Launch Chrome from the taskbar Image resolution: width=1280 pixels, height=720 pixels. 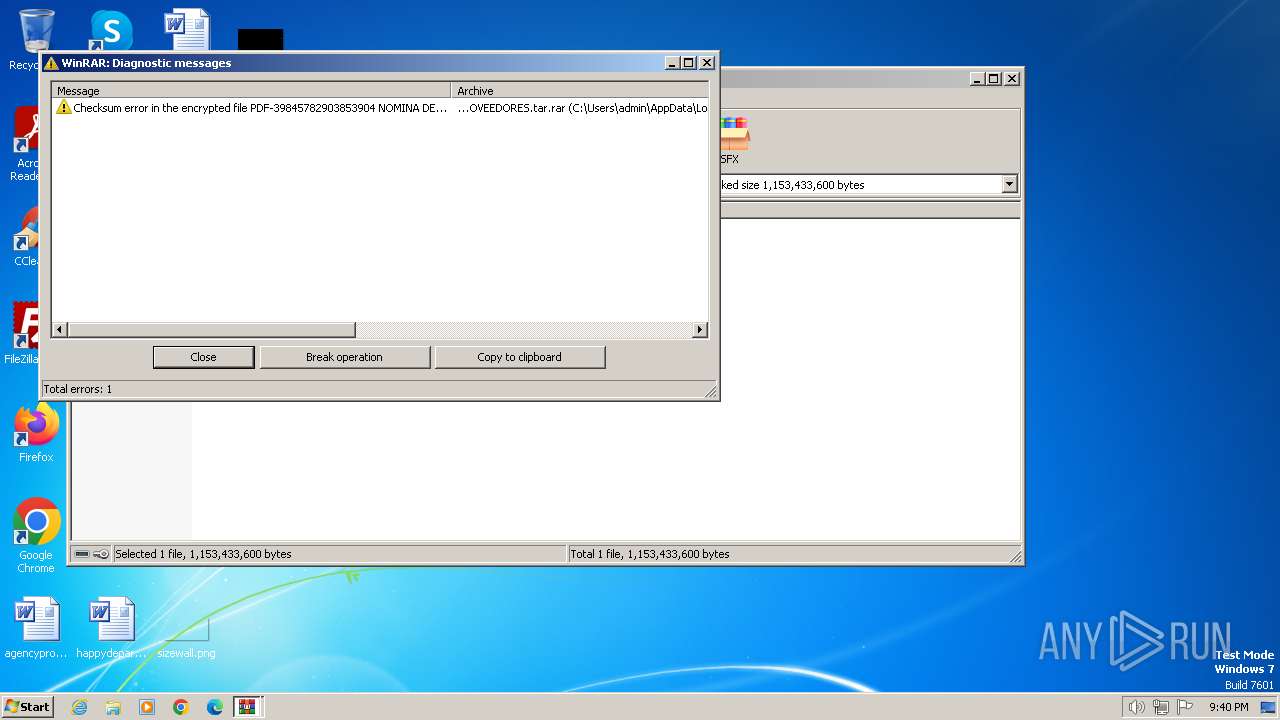click(x=181, y=707)
